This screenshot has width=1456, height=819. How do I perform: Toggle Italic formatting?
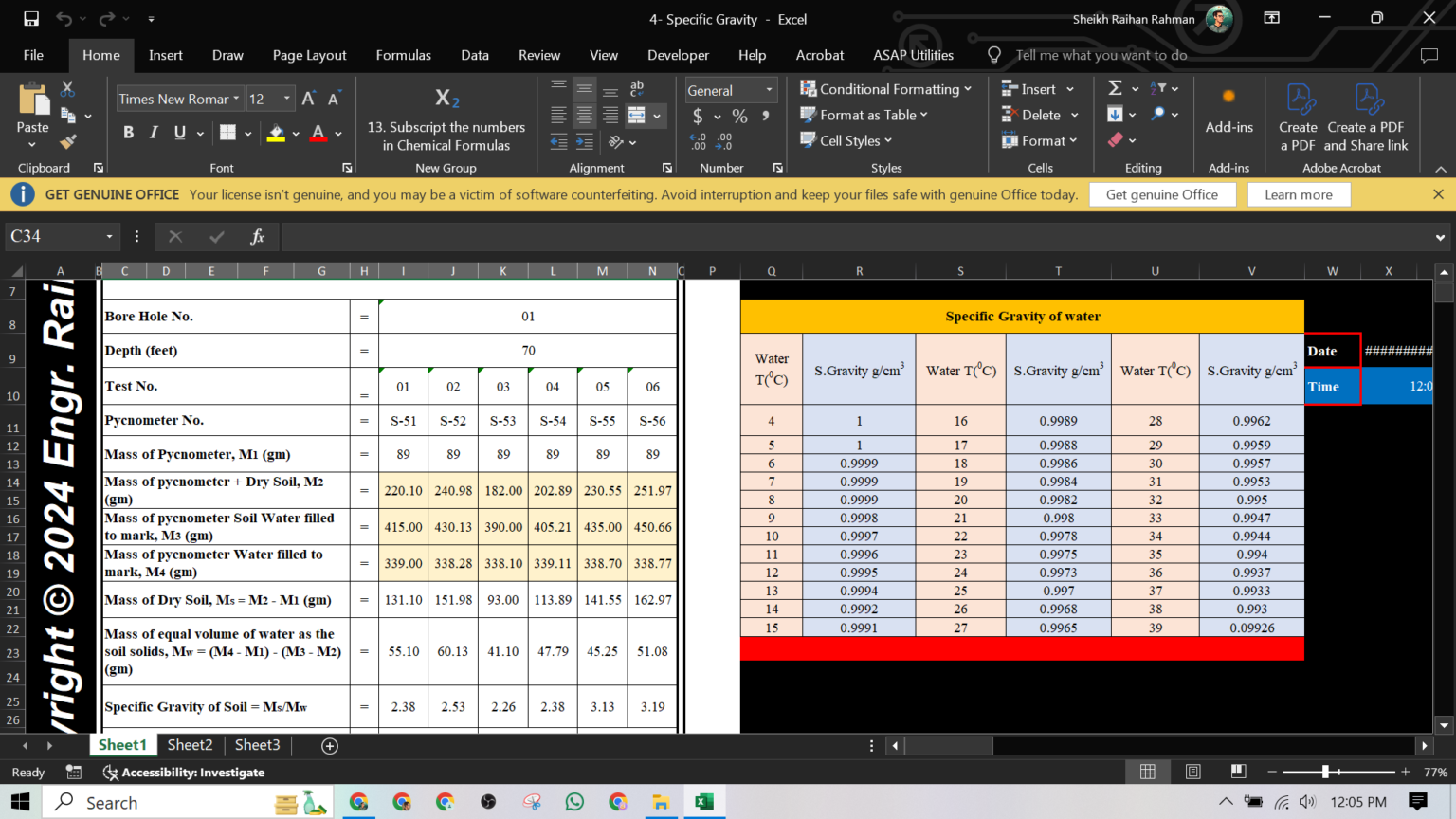point(154,133)
